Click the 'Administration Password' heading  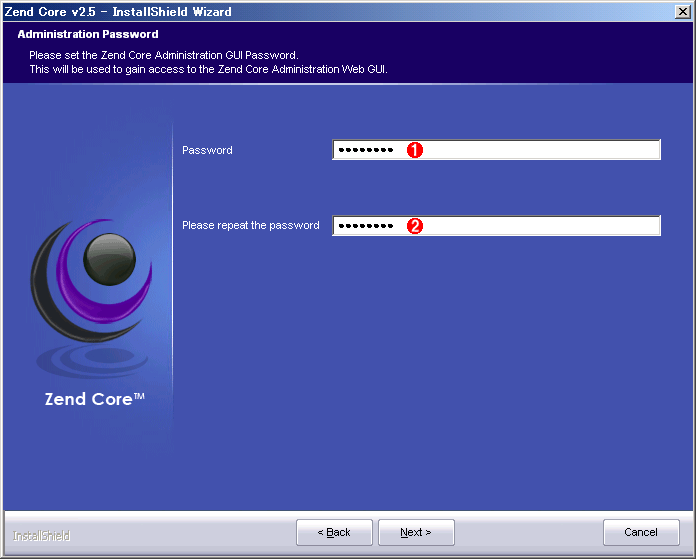[x=88, y=34]
